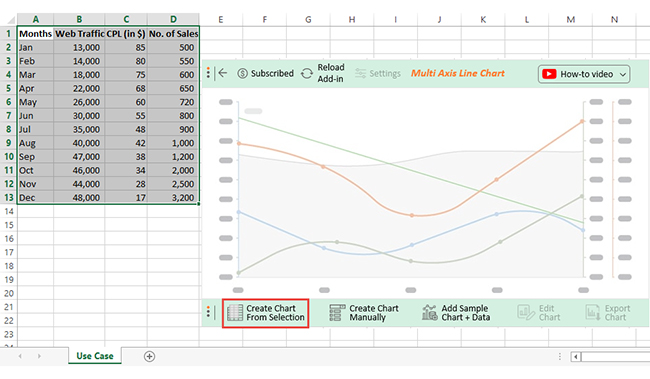Click the Edit Chart pencil icon
This screenshot has width=650, height=379.
coord(526,313)
